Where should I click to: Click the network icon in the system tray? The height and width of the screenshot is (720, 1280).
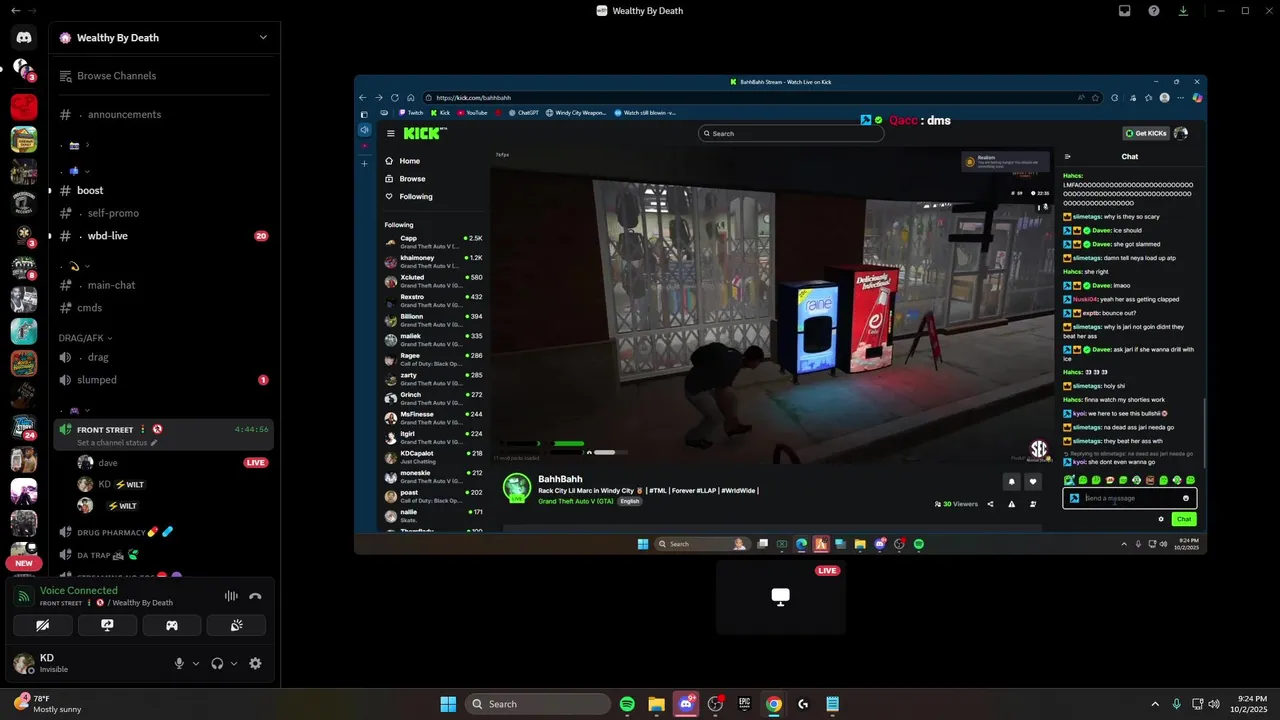pos(1196,704)
